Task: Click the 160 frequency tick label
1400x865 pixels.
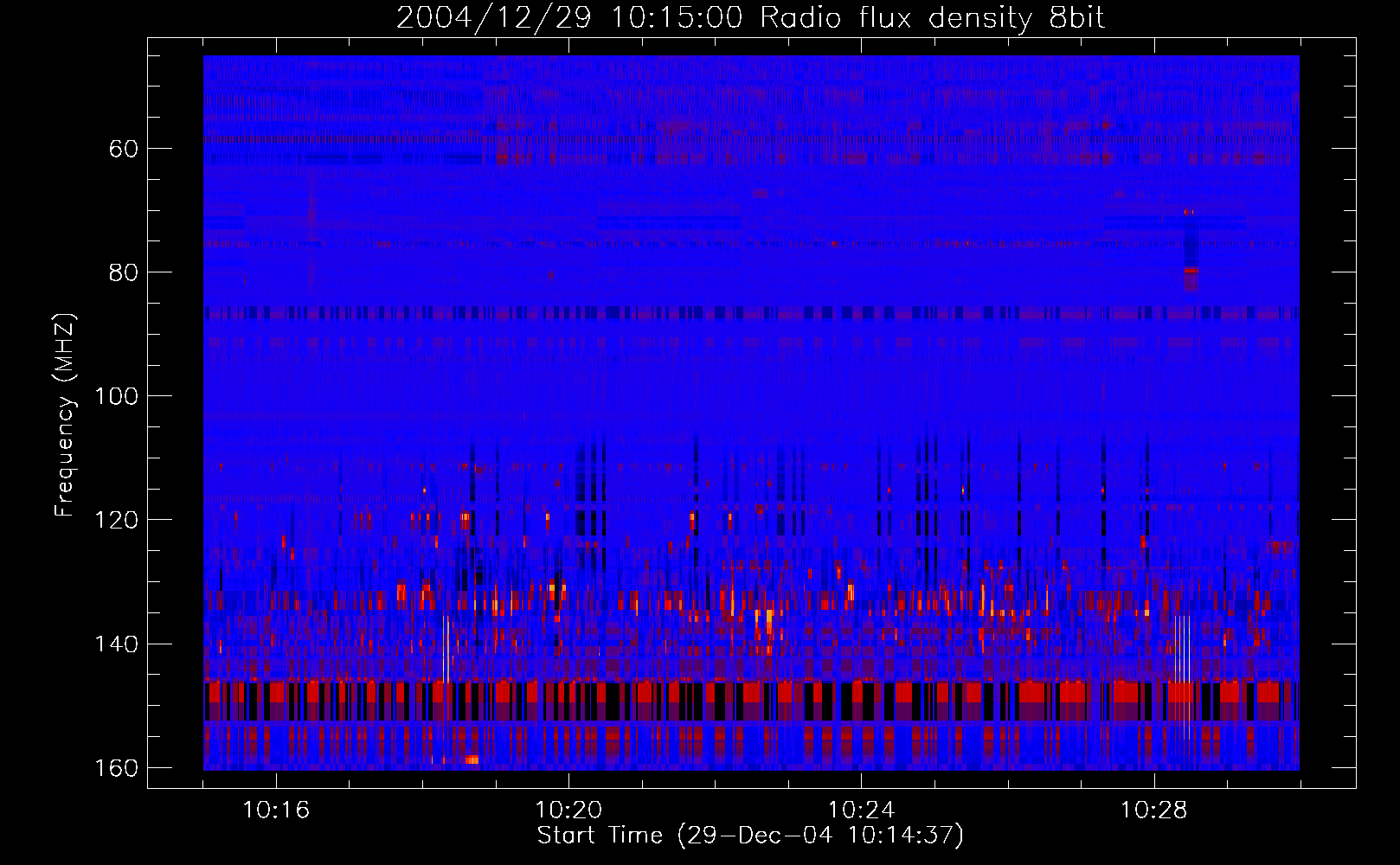Action: point(116,768)
